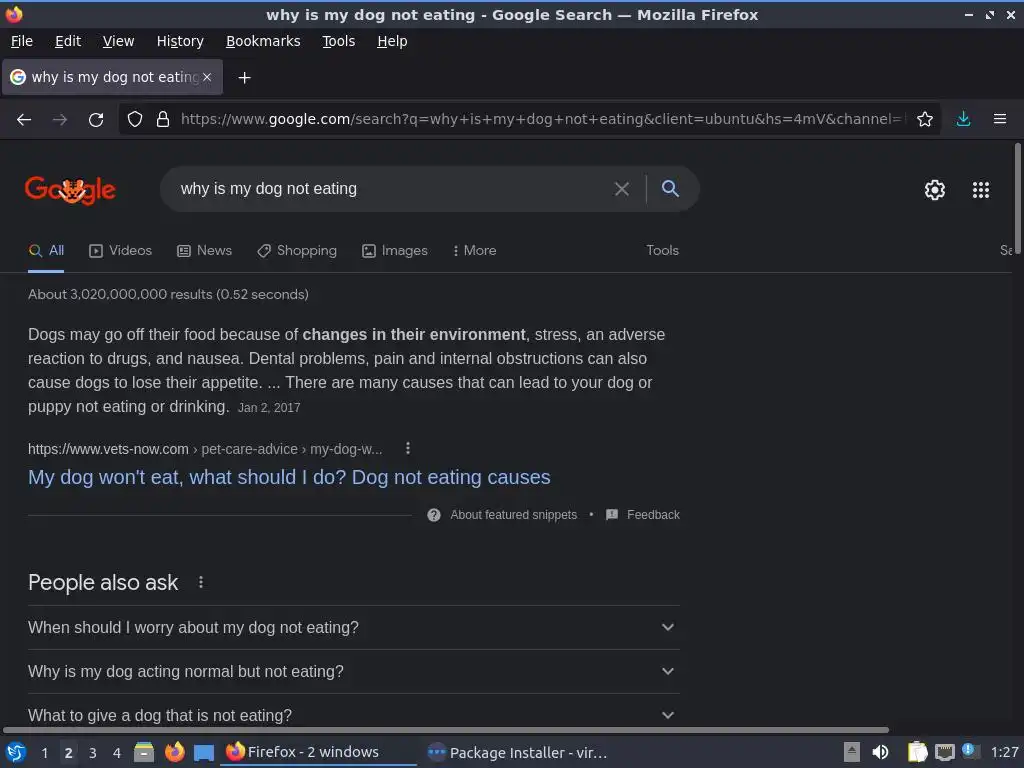Click the eject/removable media tray icon
This screenshot has height=768, width=1024.
[851, 752]
